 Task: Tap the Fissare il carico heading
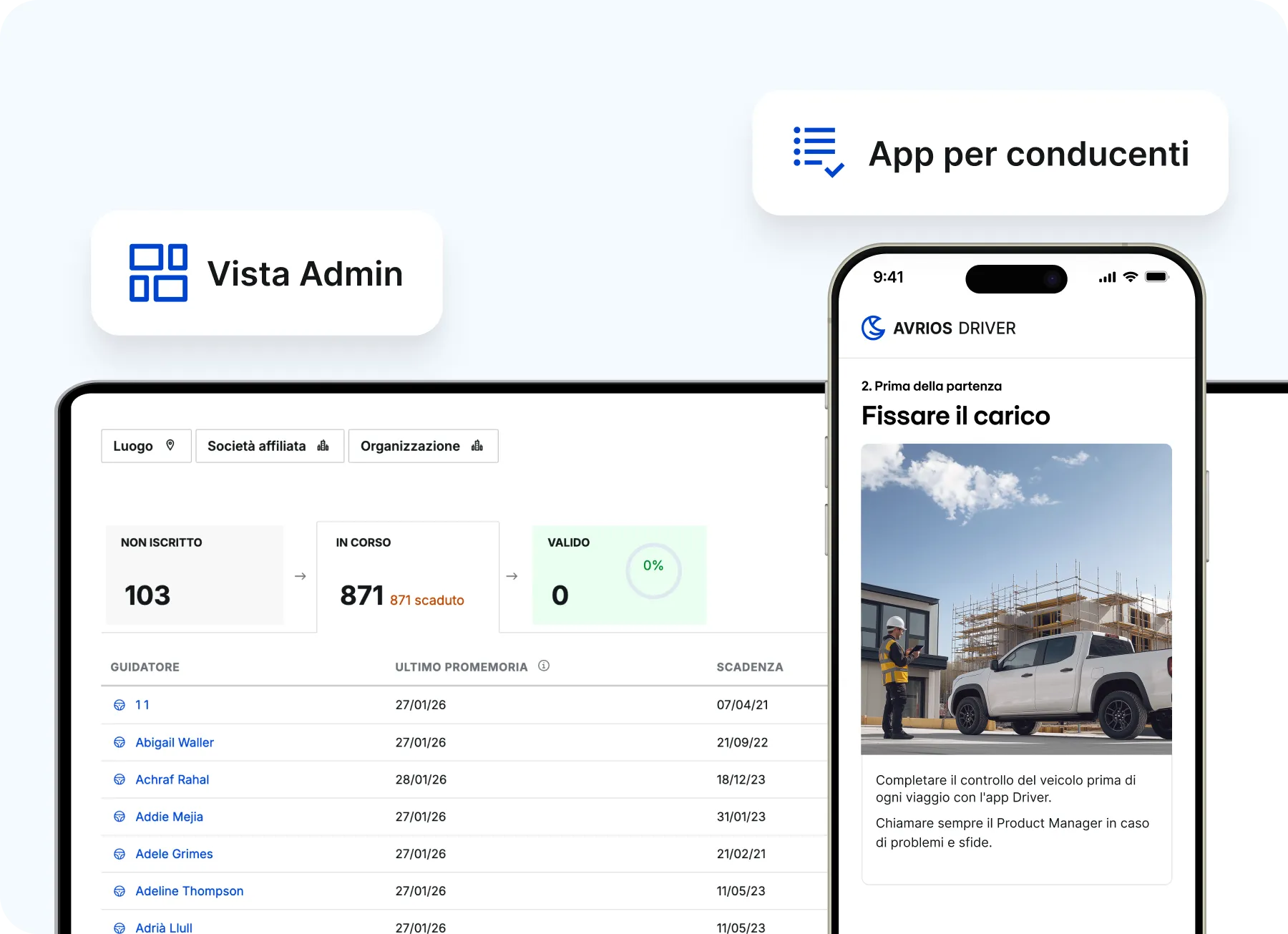pos(956,416)
